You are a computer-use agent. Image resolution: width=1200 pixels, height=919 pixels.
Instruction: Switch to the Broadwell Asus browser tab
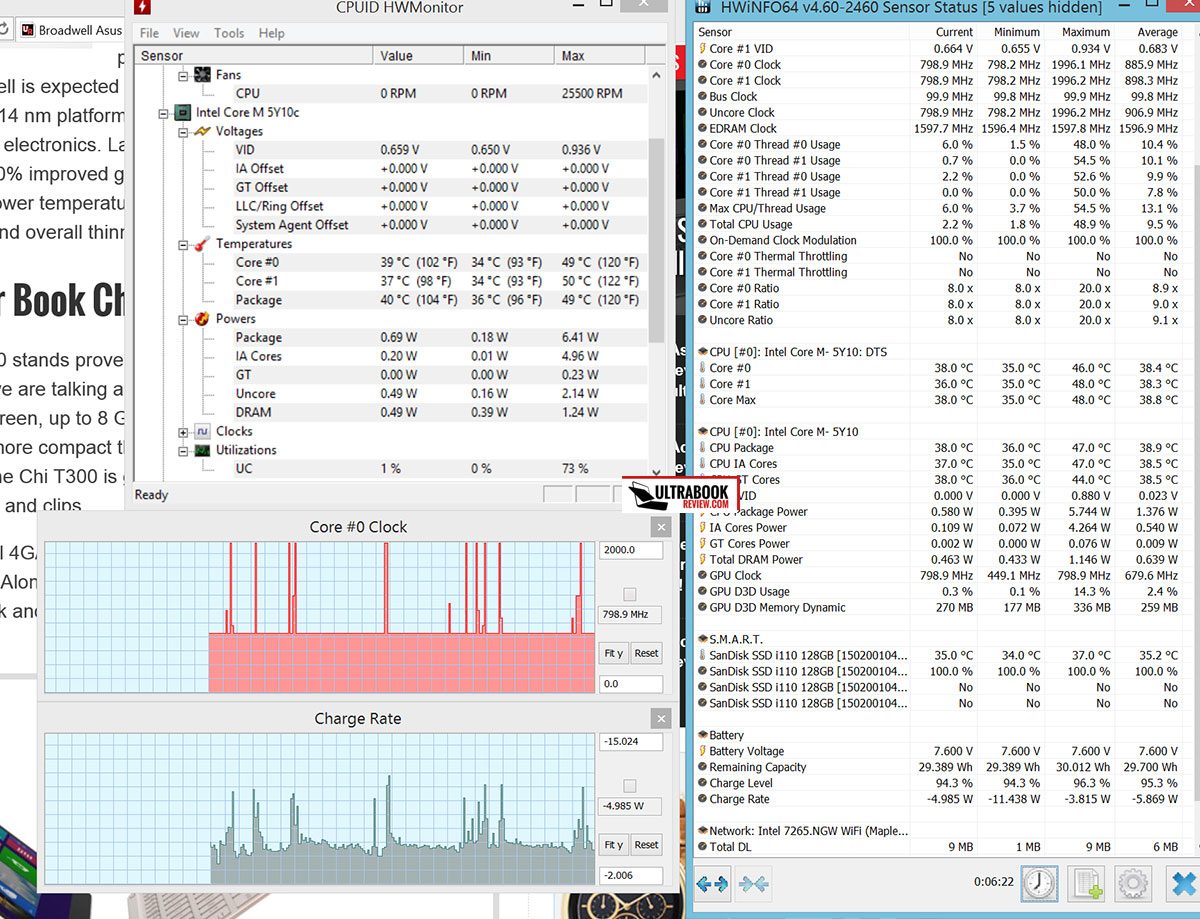coord(69,30)
